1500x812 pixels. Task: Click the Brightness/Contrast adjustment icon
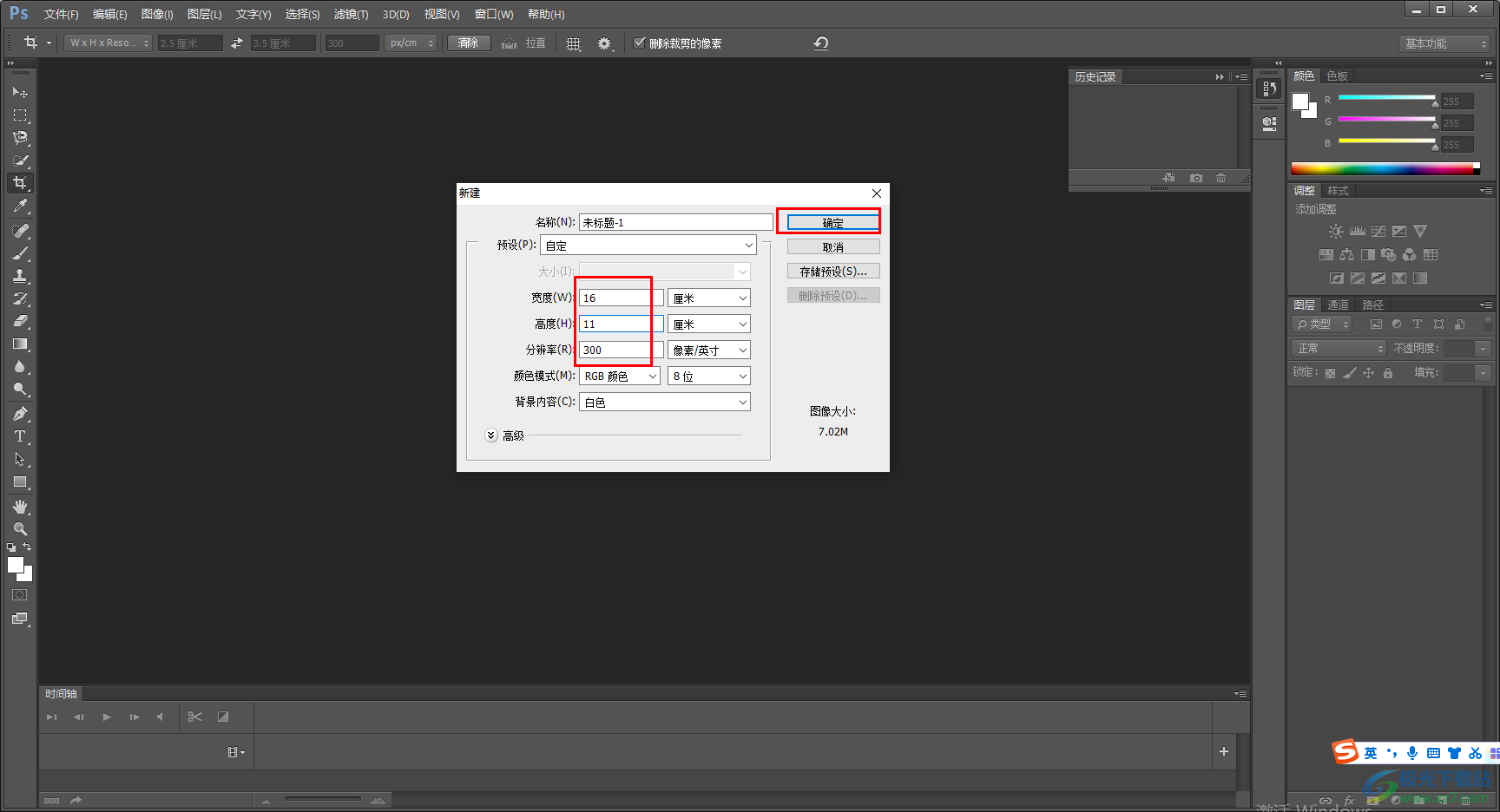pyautogui.click(x=1336, y=232)
